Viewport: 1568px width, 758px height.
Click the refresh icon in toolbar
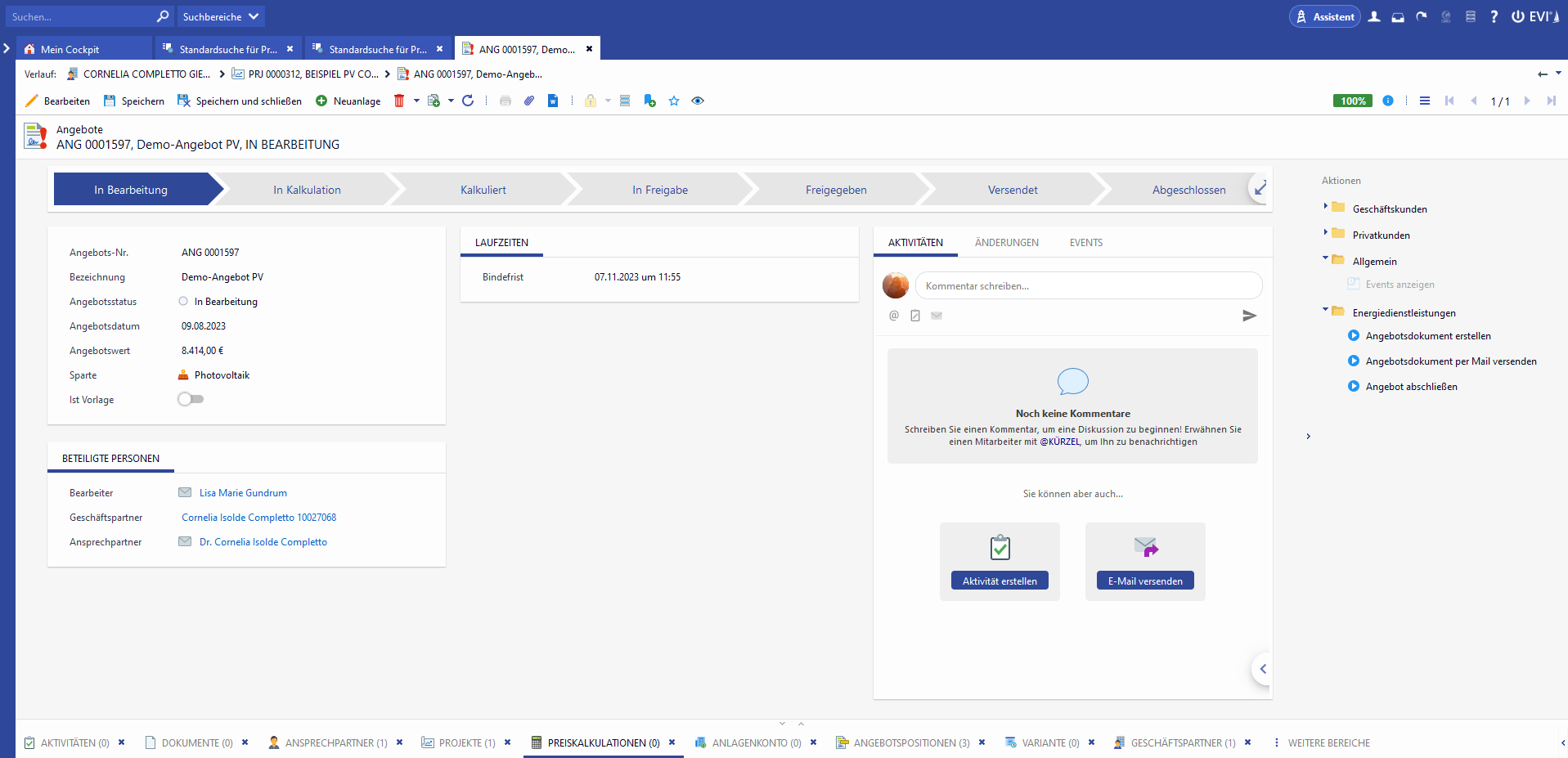tap(468, 101)
